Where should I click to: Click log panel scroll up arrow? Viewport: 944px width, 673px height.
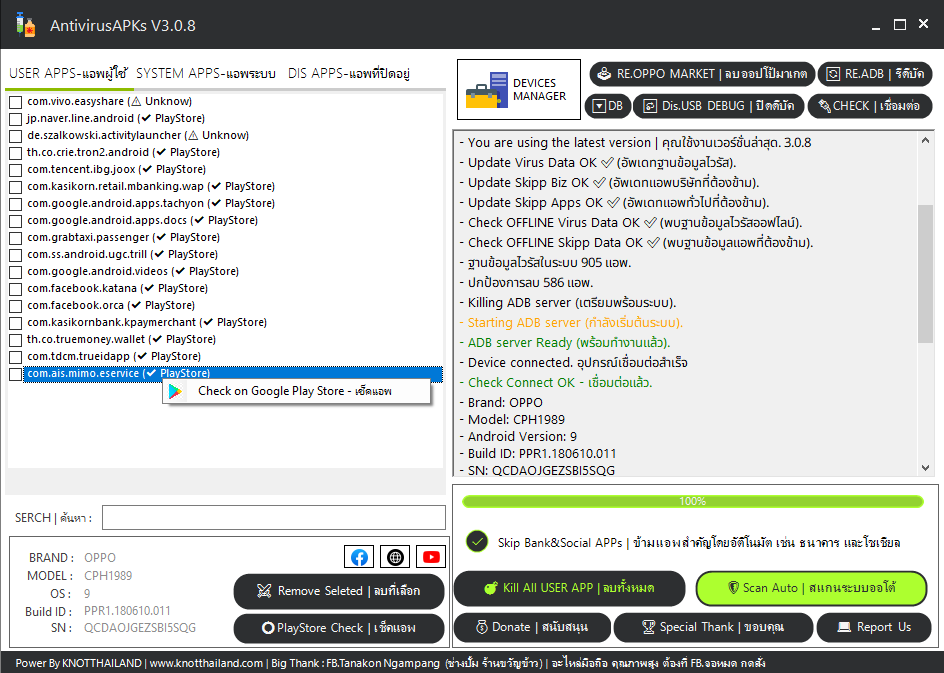(x=925, y=140)
